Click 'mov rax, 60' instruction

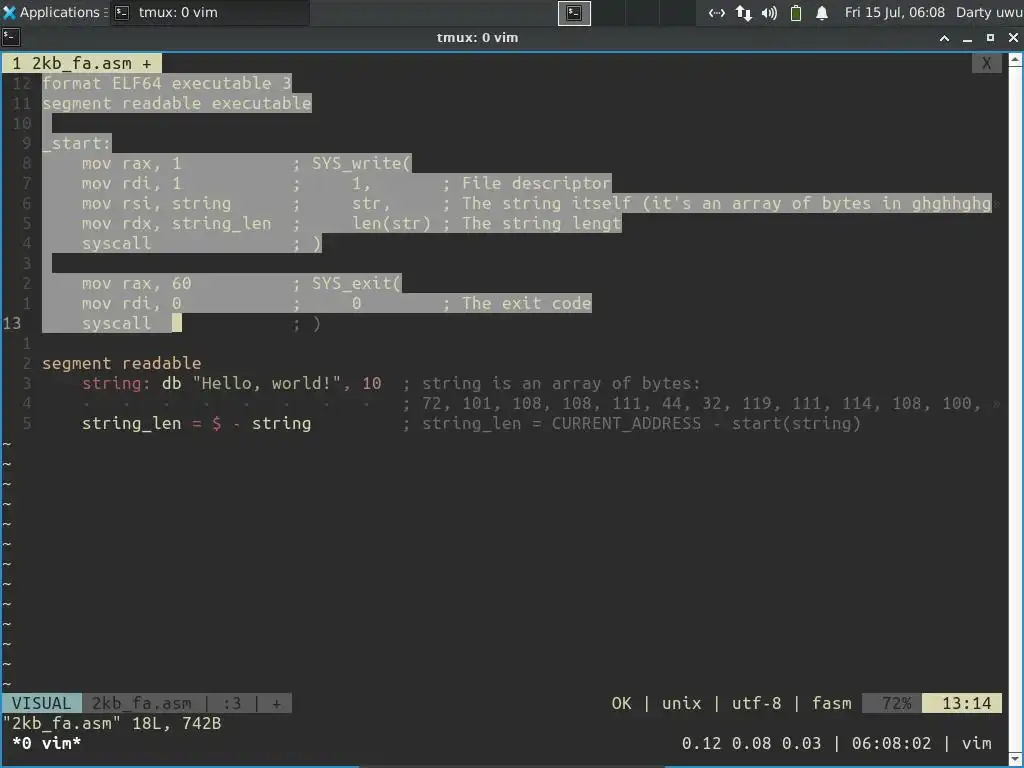136,283
